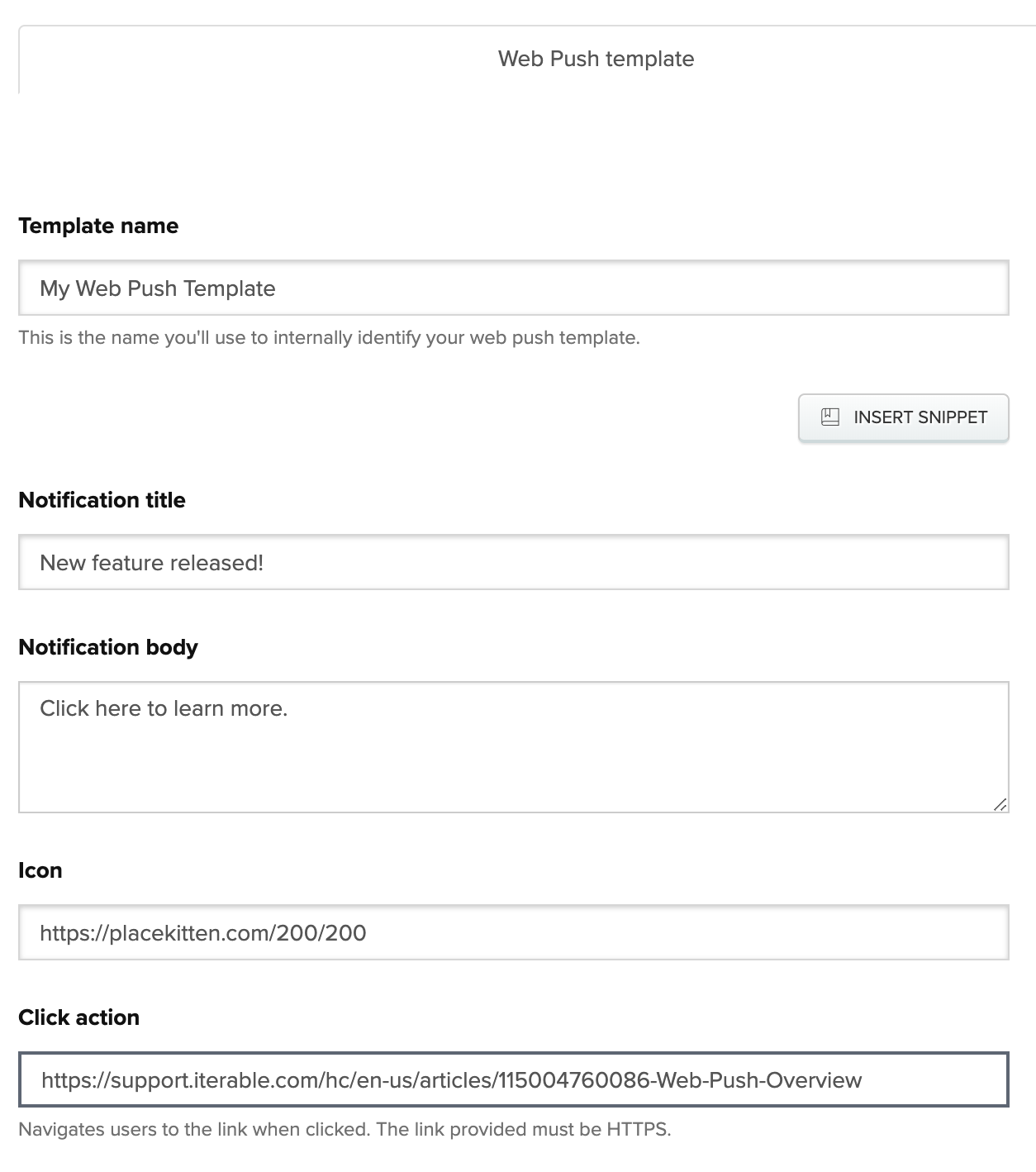1036x1172 pixels.
Task: Focus the Icon URL input field
Action: 513,933
